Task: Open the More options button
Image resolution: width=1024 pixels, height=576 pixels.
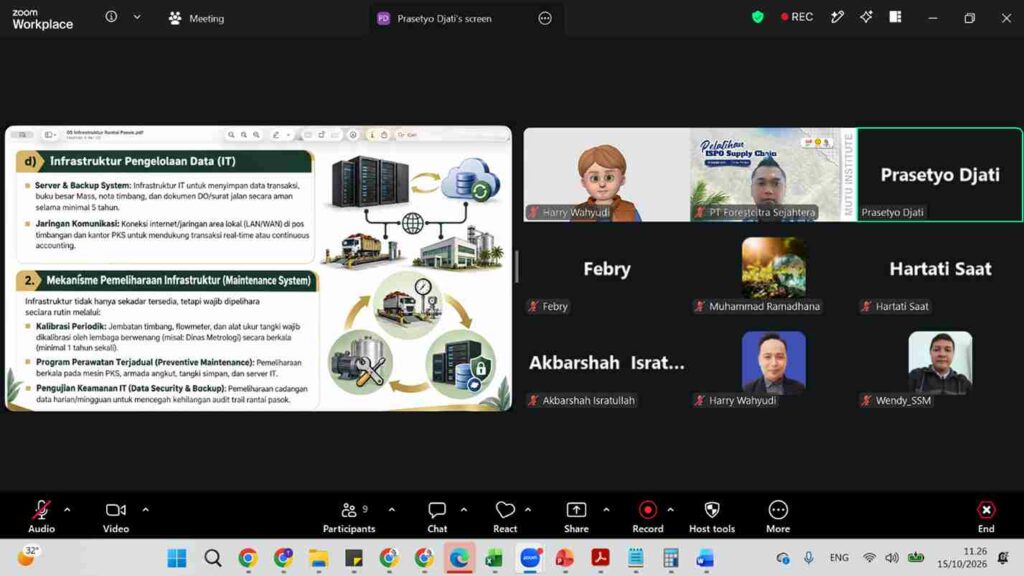Action: coord(778,517)
